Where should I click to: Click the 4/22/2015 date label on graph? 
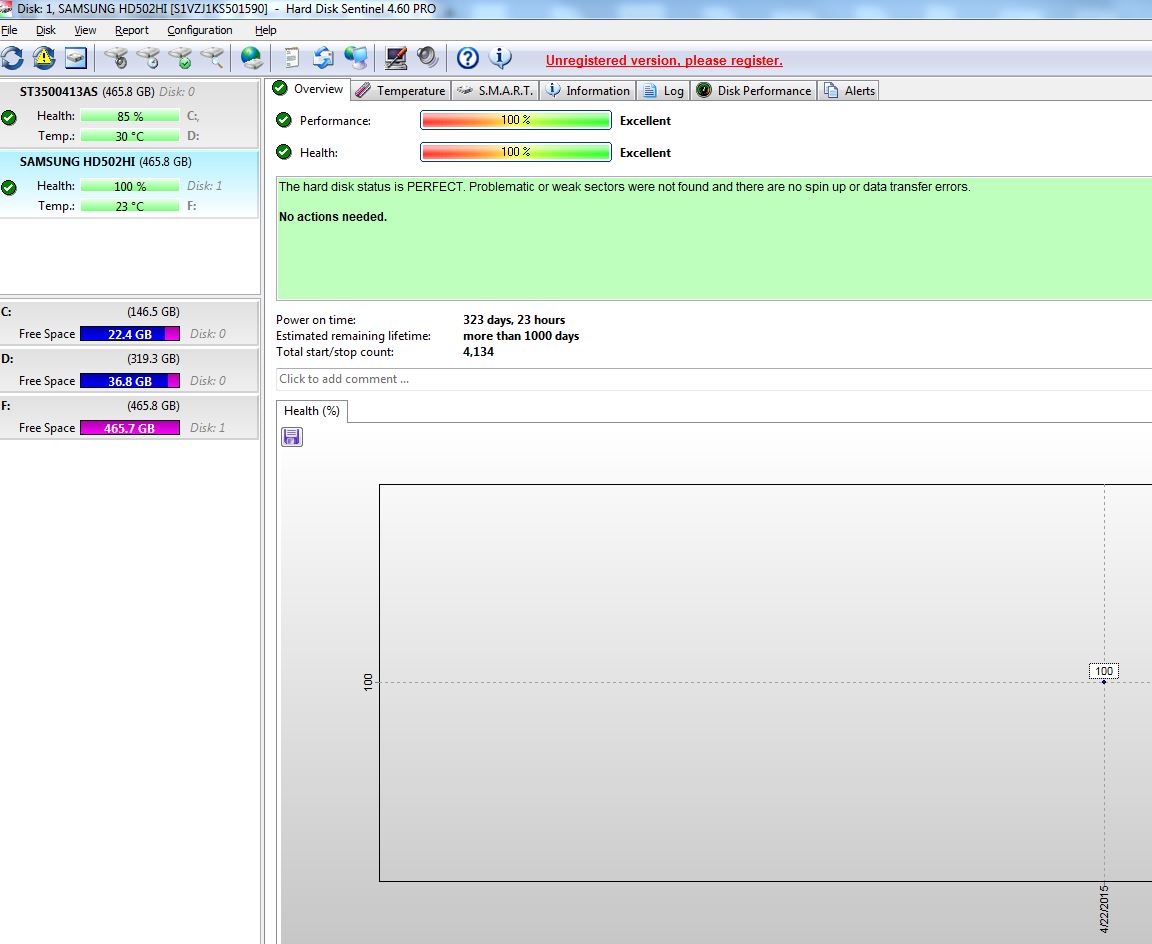point(1104,909)
